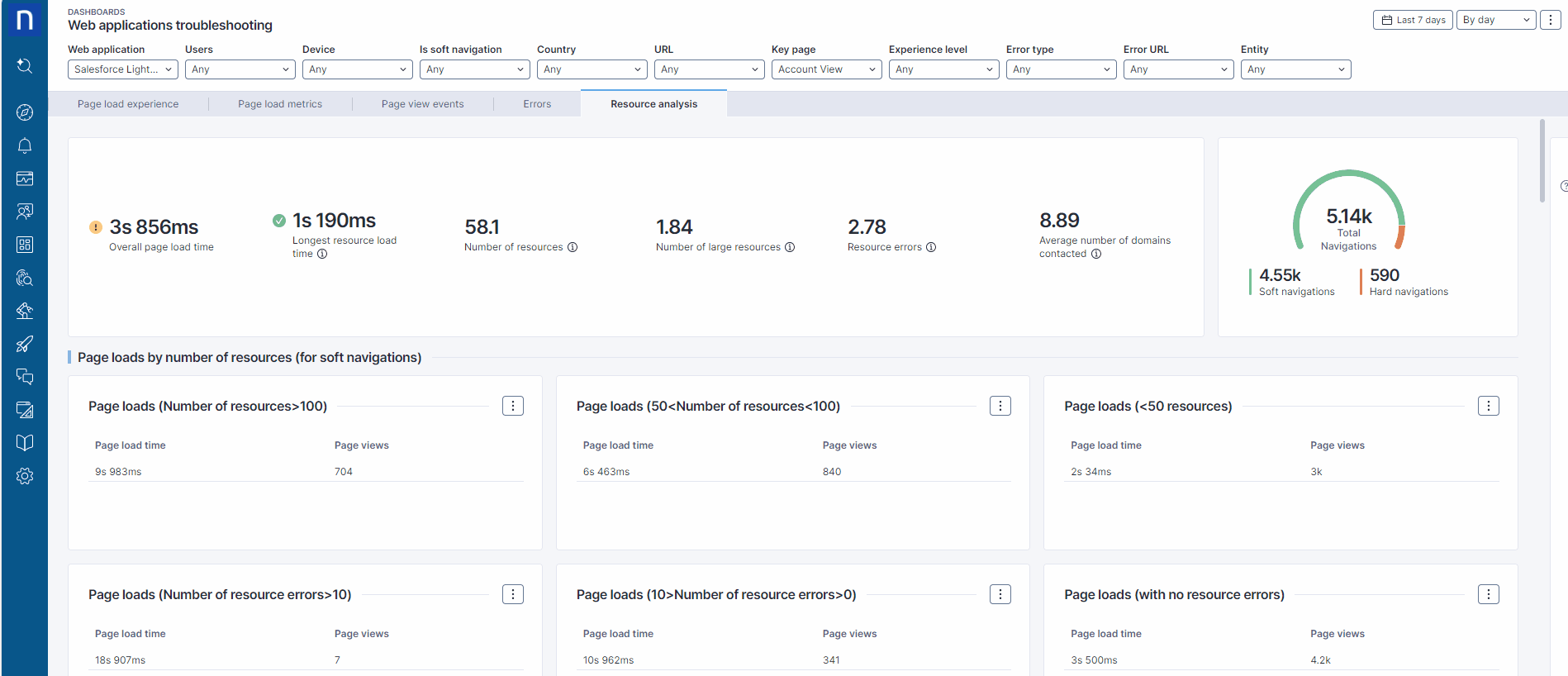
Task: Switch to Page view events tab
Action: (x=423, y=104)
